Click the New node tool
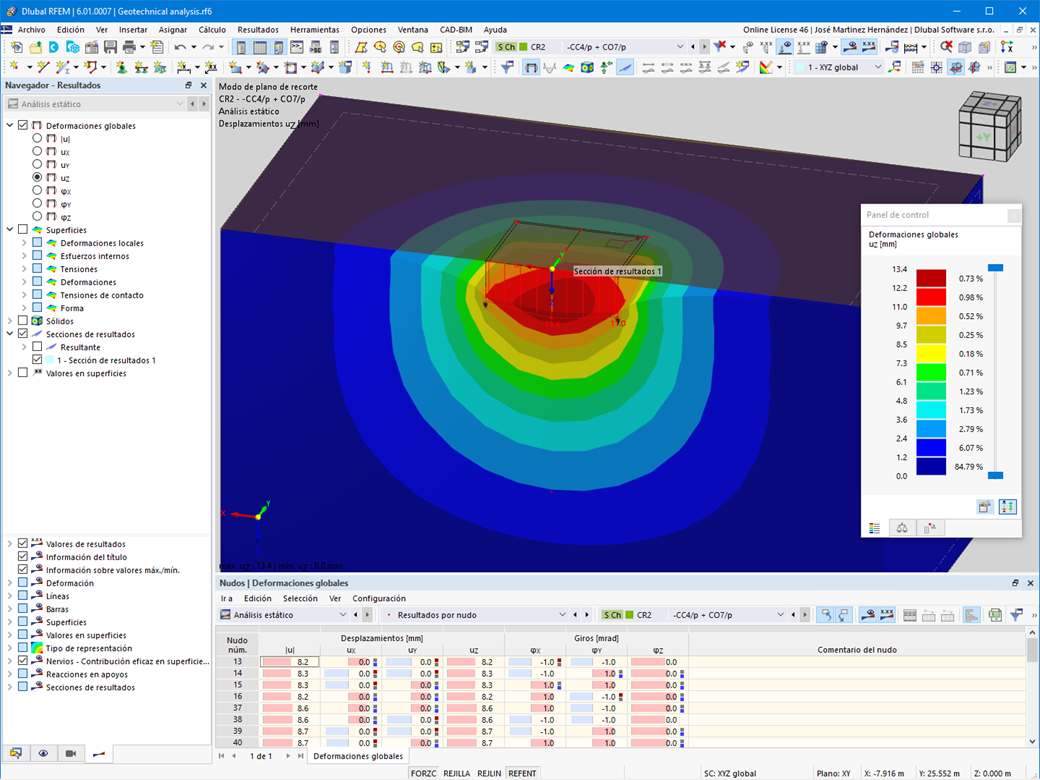 [x=13, y=67]
